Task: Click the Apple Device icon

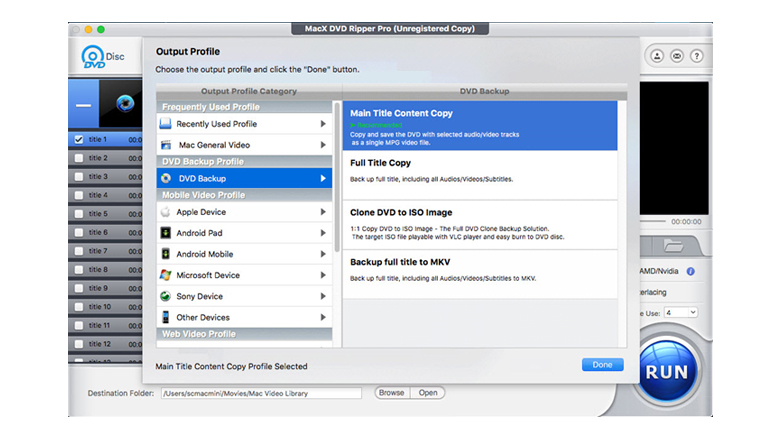Action: click(x=166, y=212)
